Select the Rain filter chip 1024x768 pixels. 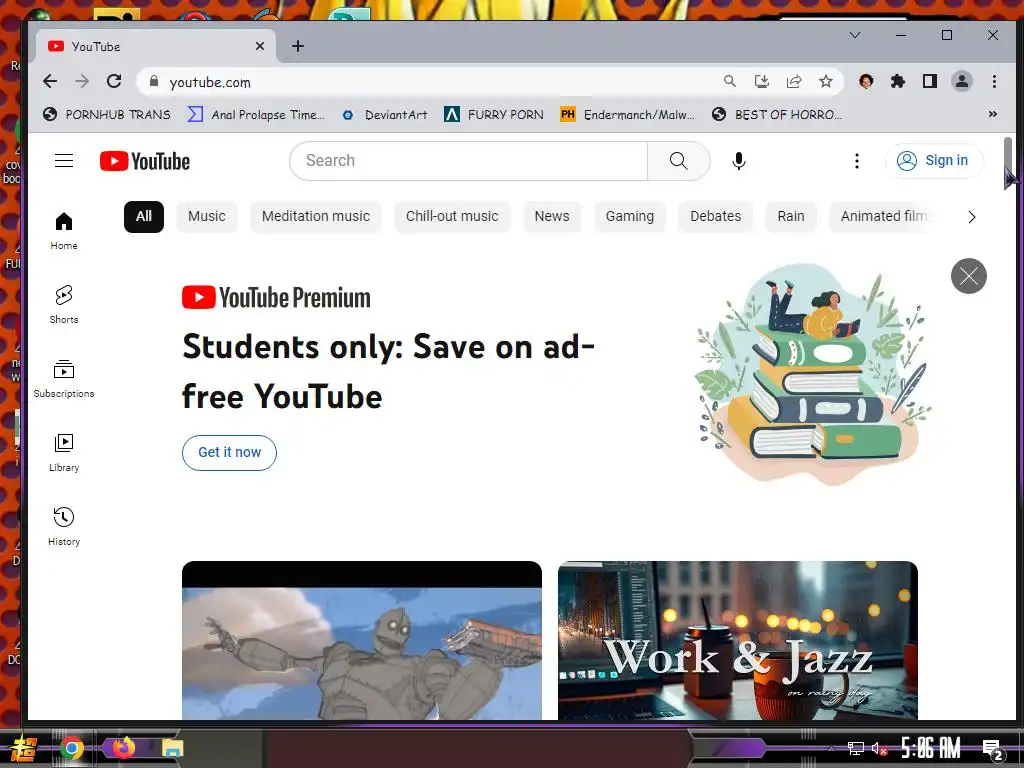[791, 216]
